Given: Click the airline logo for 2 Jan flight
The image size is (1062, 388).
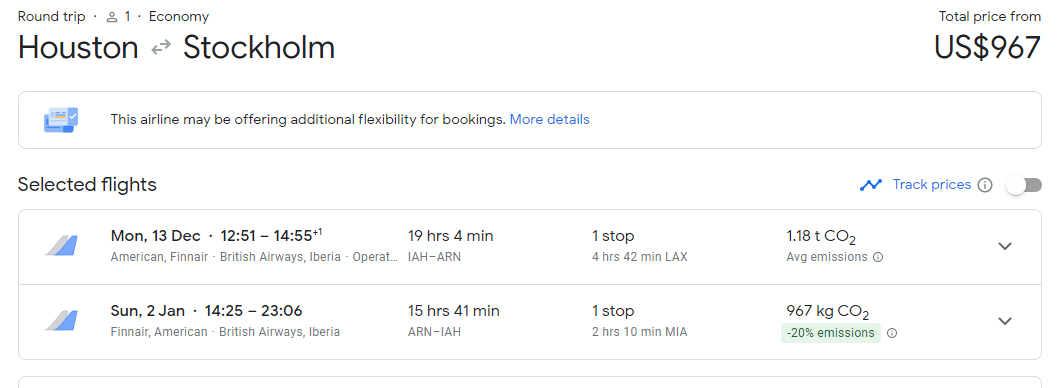Looking at the screenshot, I should [62, 321].
